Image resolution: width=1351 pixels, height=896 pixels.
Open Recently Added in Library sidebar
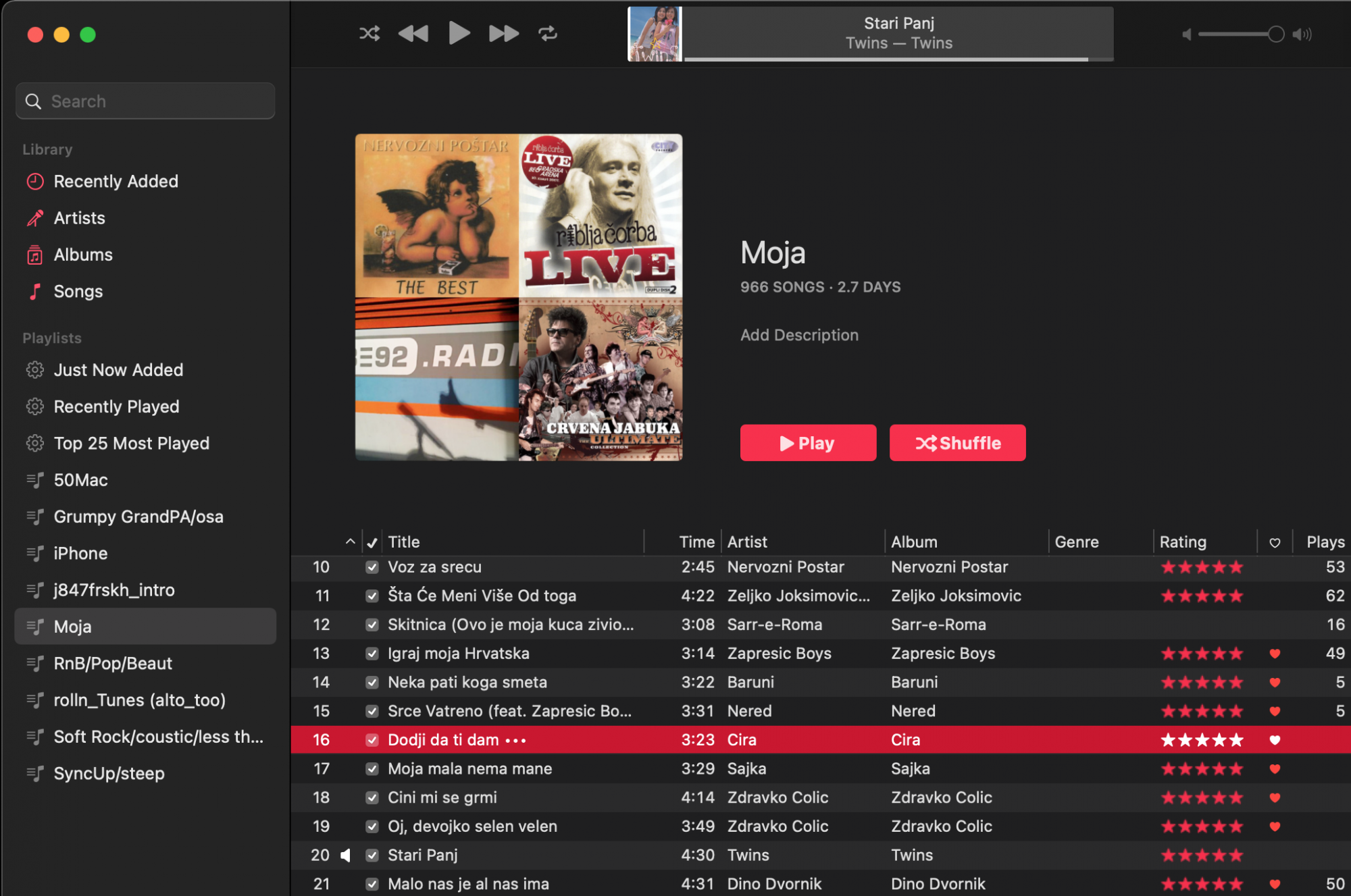[x=116, y=182]
